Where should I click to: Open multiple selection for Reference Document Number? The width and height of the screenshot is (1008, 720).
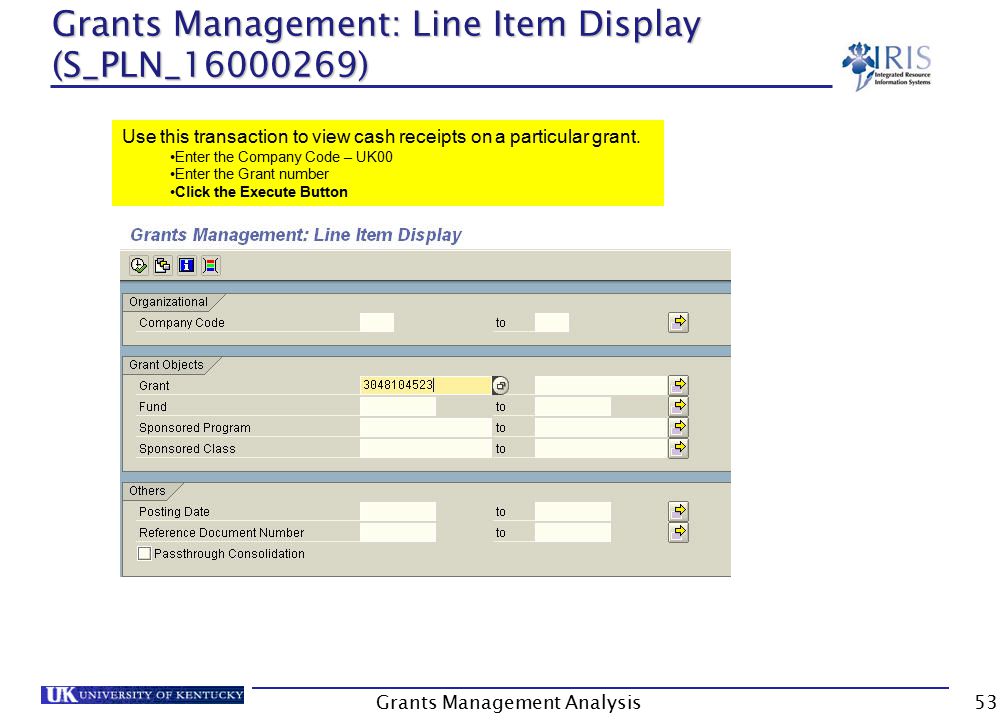coord(678,532)
